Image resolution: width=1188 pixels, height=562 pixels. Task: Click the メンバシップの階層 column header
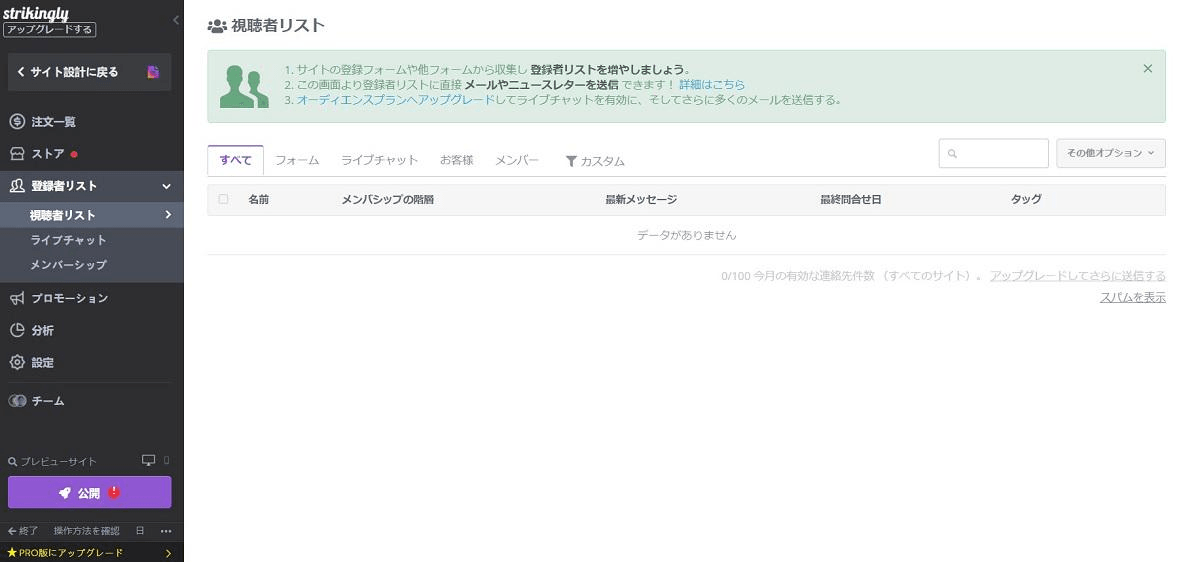pyautogui.click(x=388, y=200)
